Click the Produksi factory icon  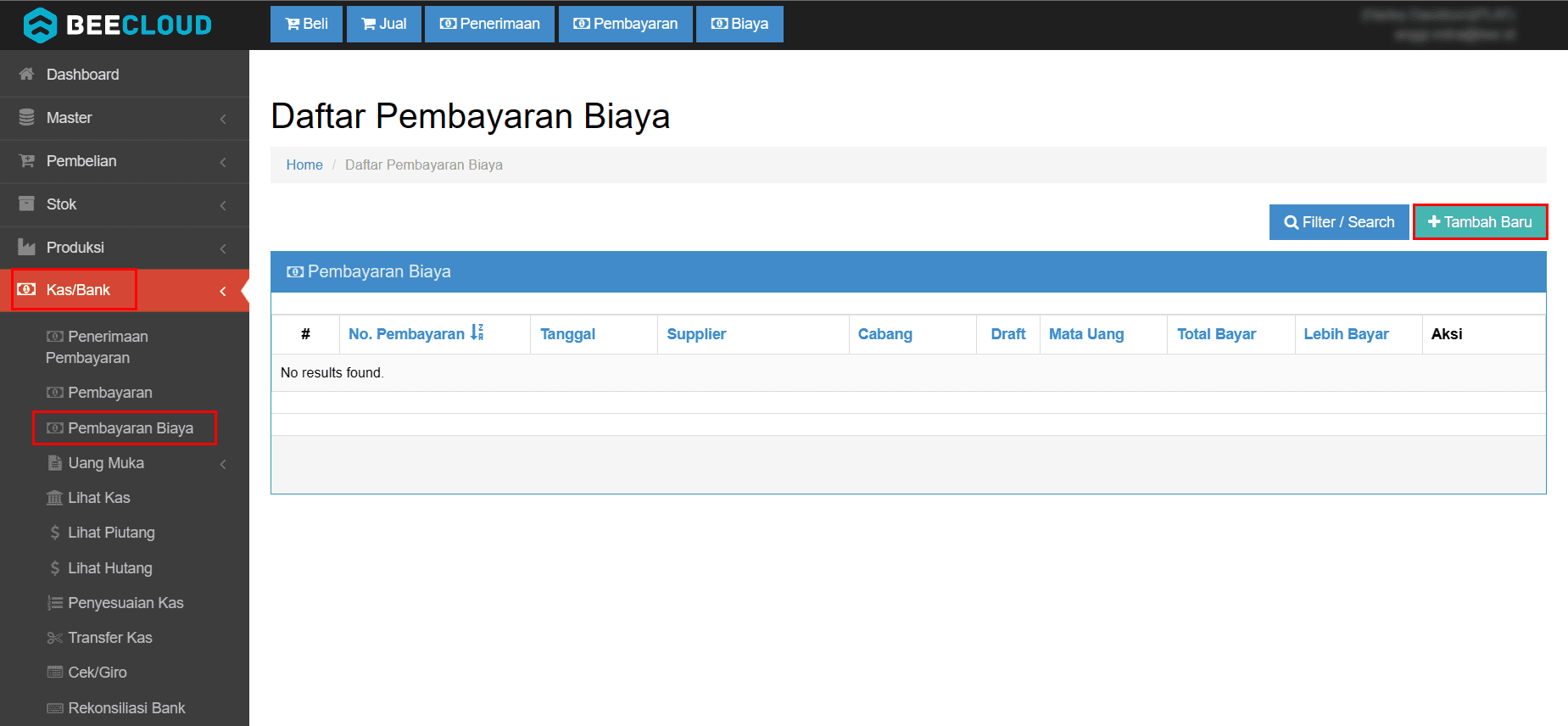click(27, 248)
